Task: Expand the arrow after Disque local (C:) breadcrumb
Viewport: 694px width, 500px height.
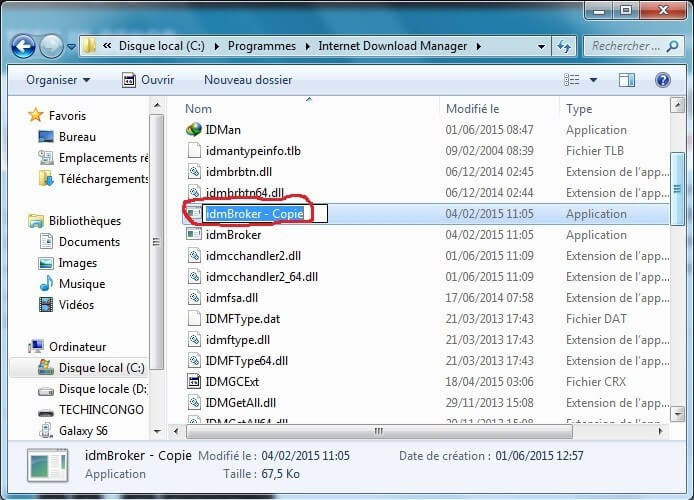Action: coord(217,46)
